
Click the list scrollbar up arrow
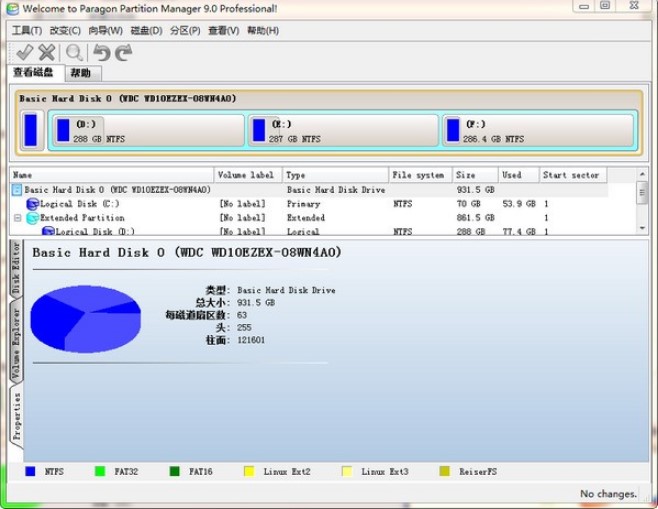coord(642,174)
